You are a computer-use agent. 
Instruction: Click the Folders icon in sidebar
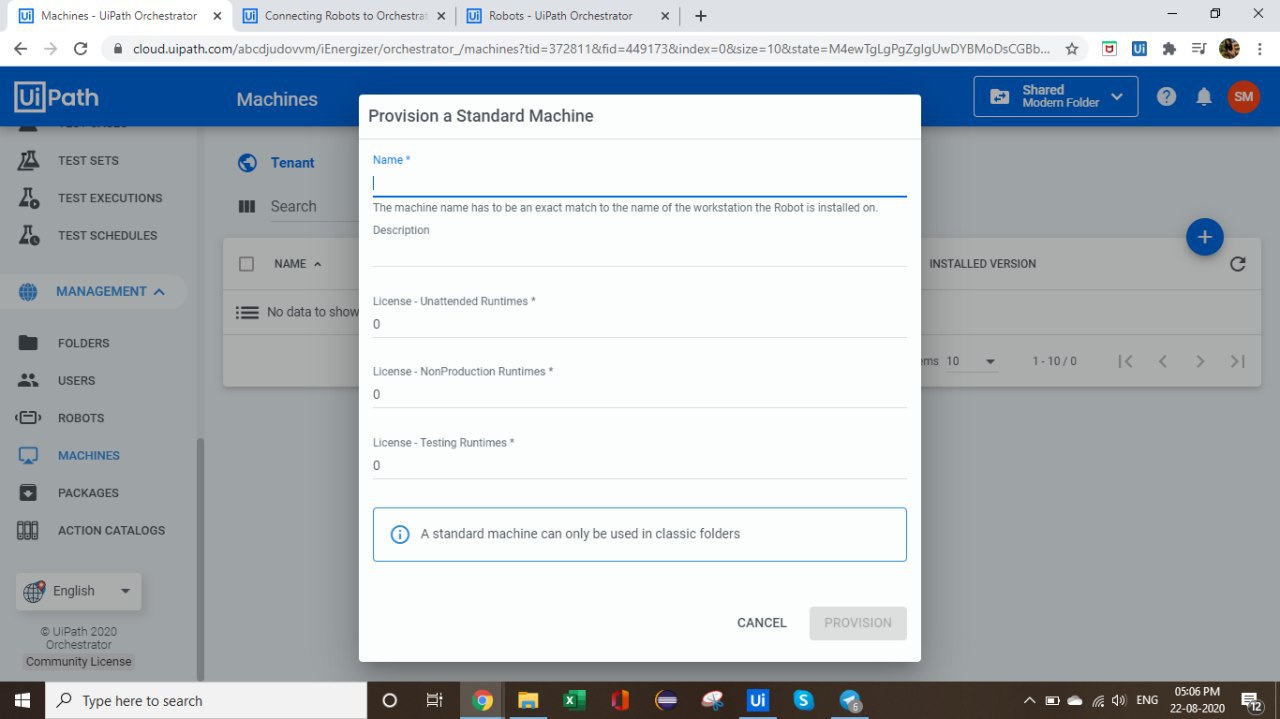28,343
